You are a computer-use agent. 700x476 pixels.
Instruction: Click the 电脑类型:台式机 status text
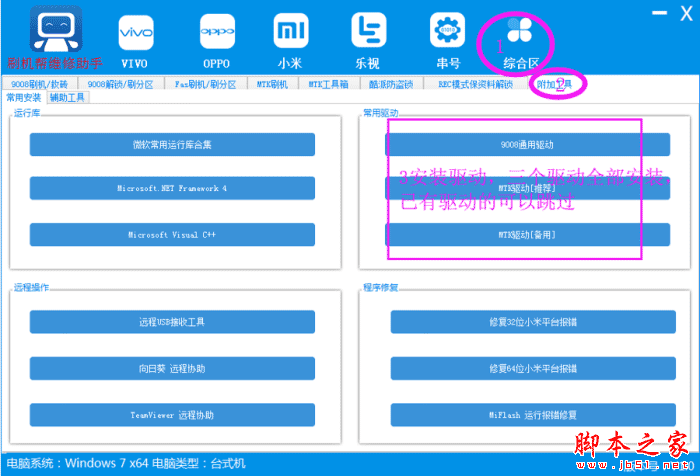(x=199, y=463)
